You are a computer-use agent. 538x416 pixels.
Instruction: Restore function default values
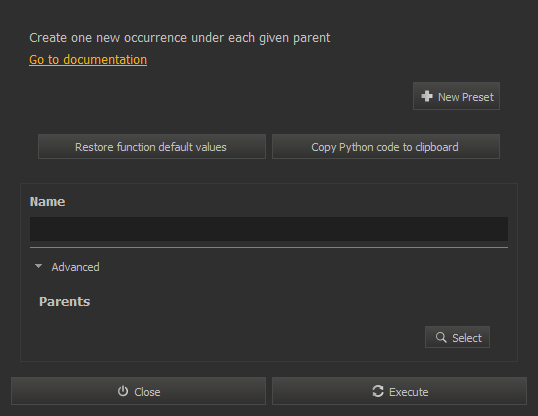tap(152, 147)
